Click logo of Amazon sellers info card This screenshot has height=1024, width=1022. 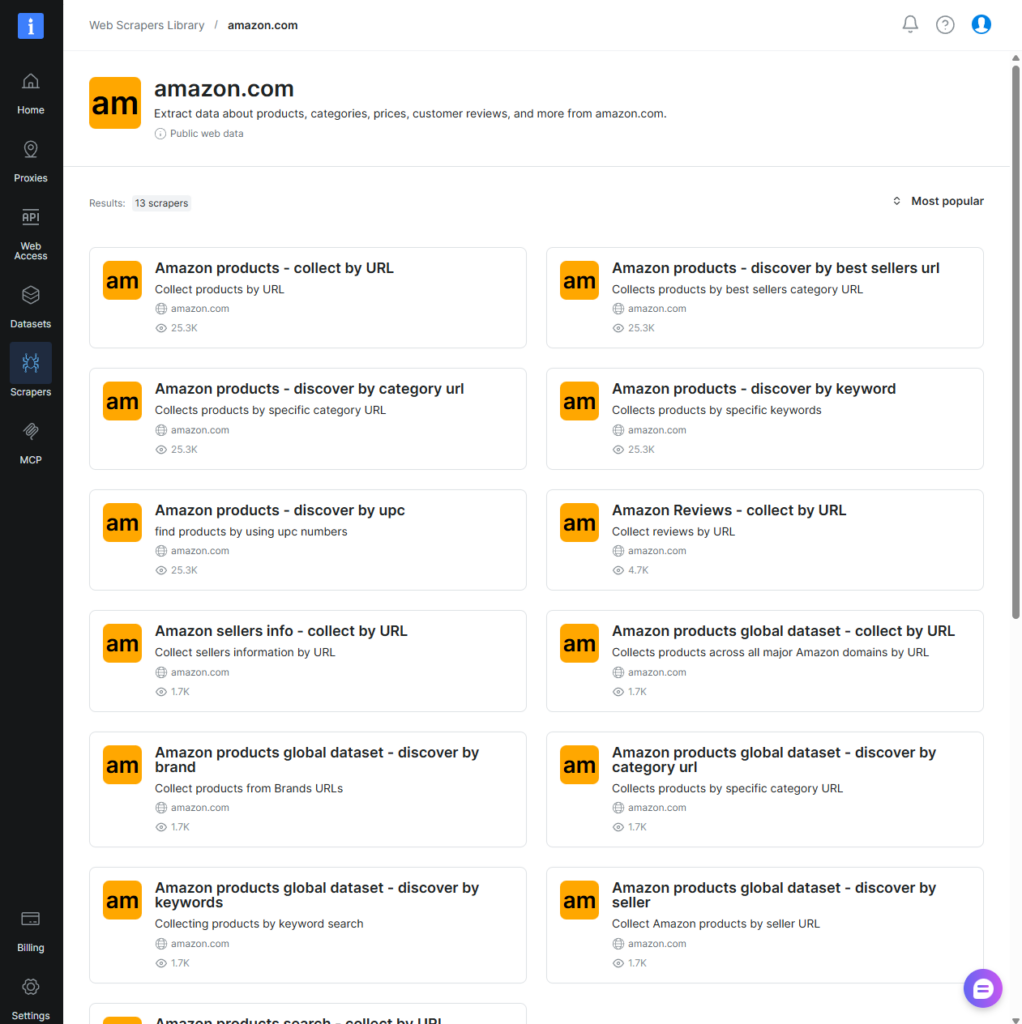coord(122,643)
